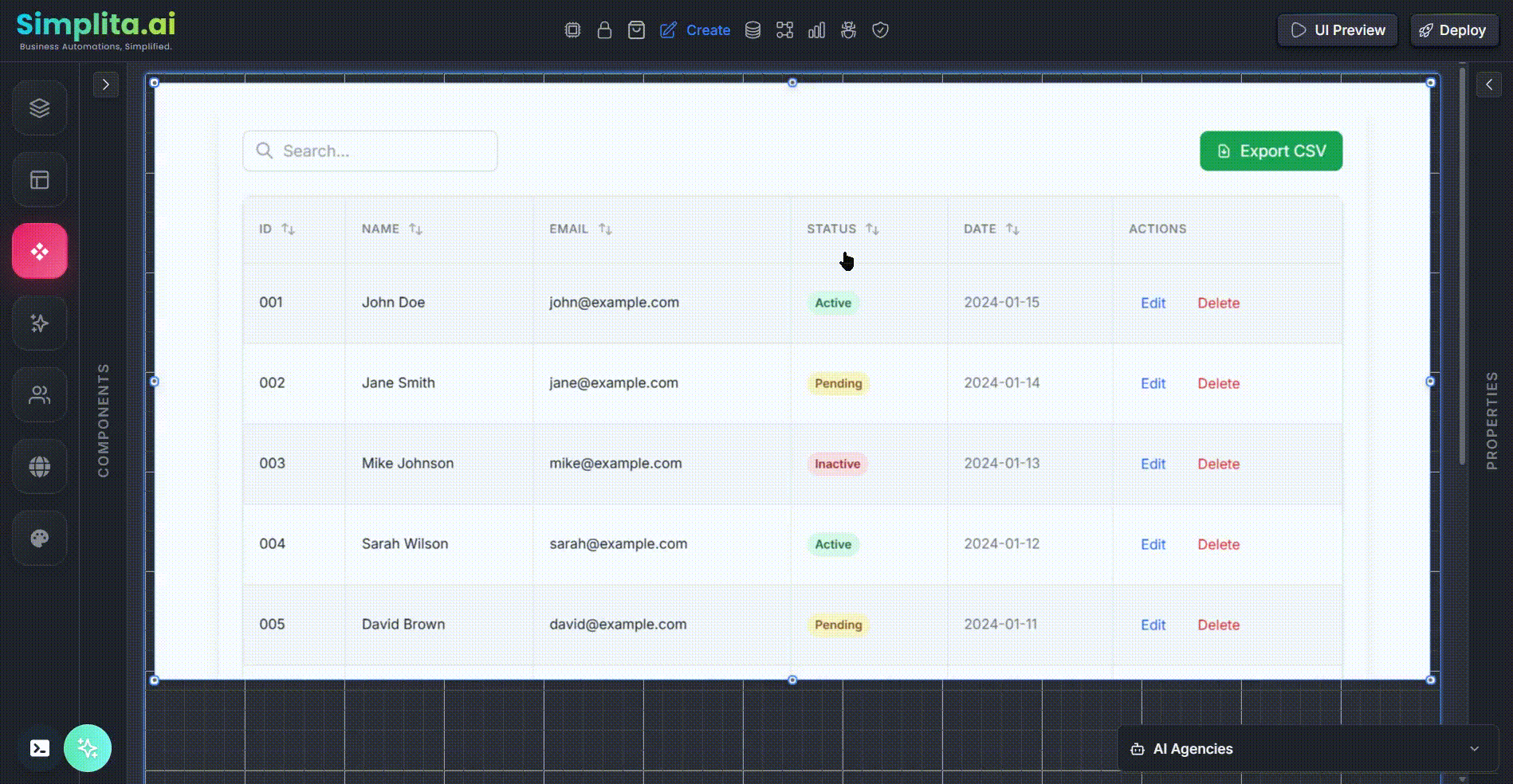This screenshot has width=1513, height=784.
Task: Open the analytics bar chart icon
Action: click(x=816, y=29)
